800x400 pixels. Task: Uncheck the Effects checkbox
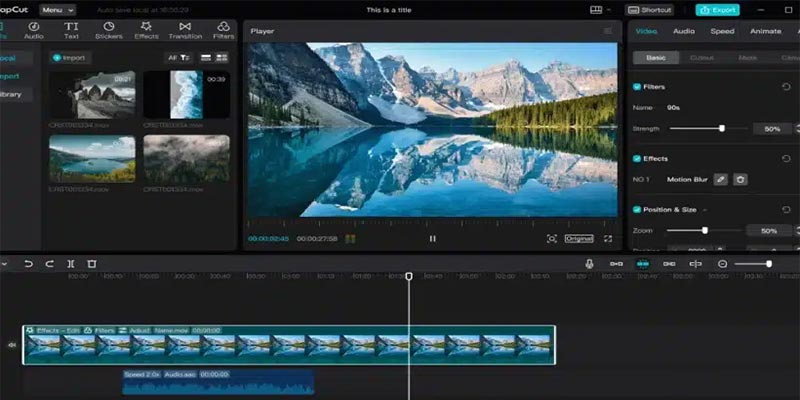click(x=637, y=159)
